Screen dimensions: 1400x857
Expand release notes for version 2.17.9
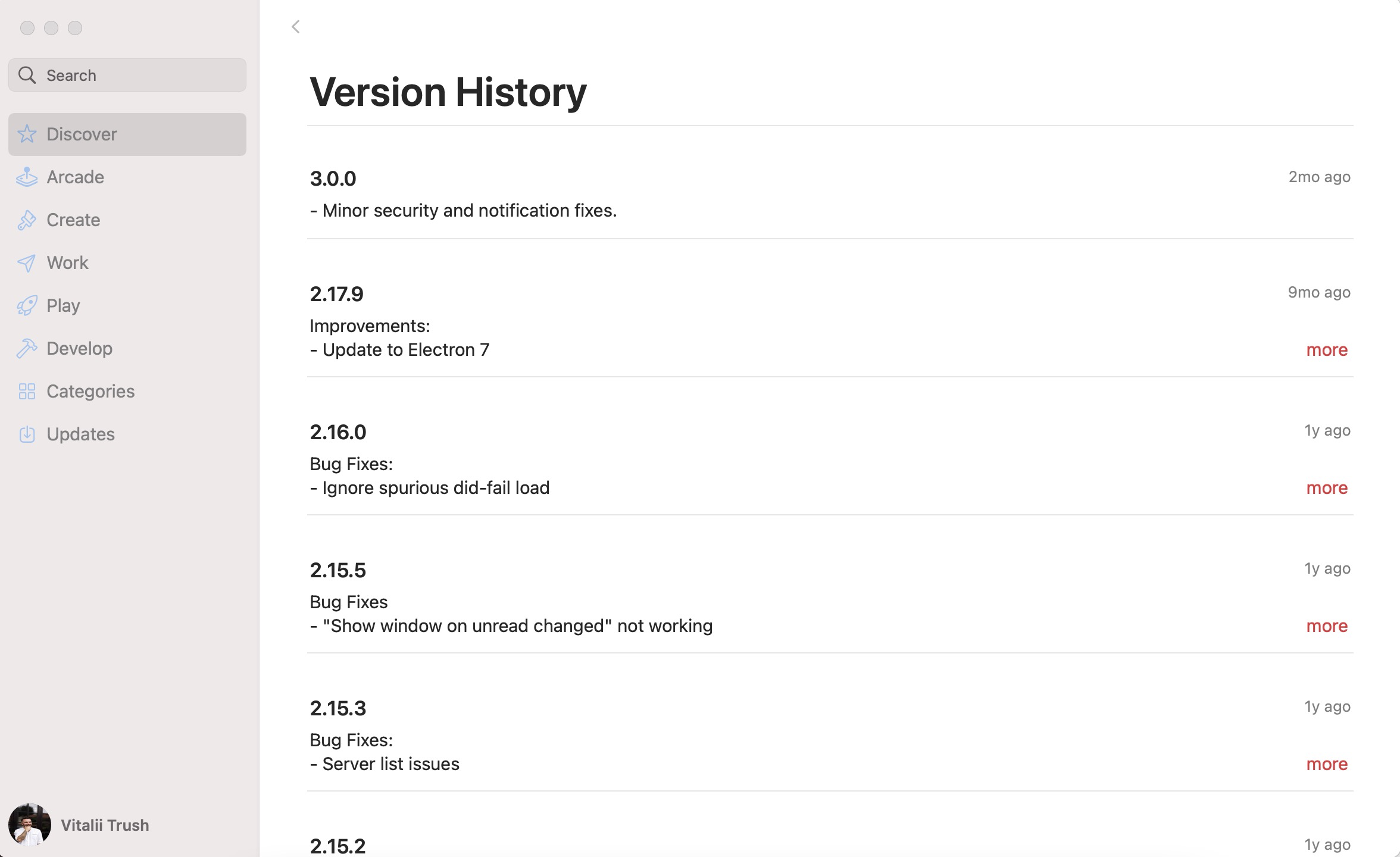coord(1326,350)
